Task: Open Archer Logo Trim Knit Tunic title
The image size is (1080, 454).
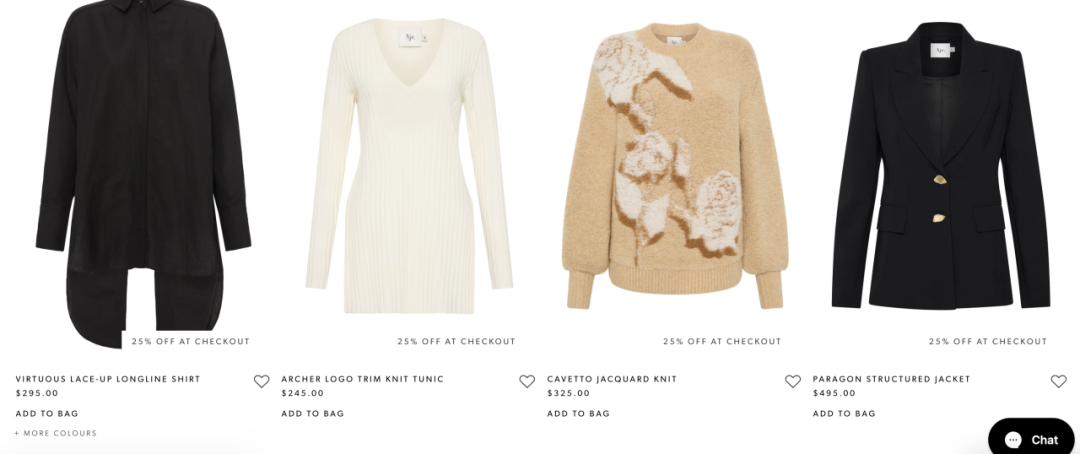Action: (362, 379)
